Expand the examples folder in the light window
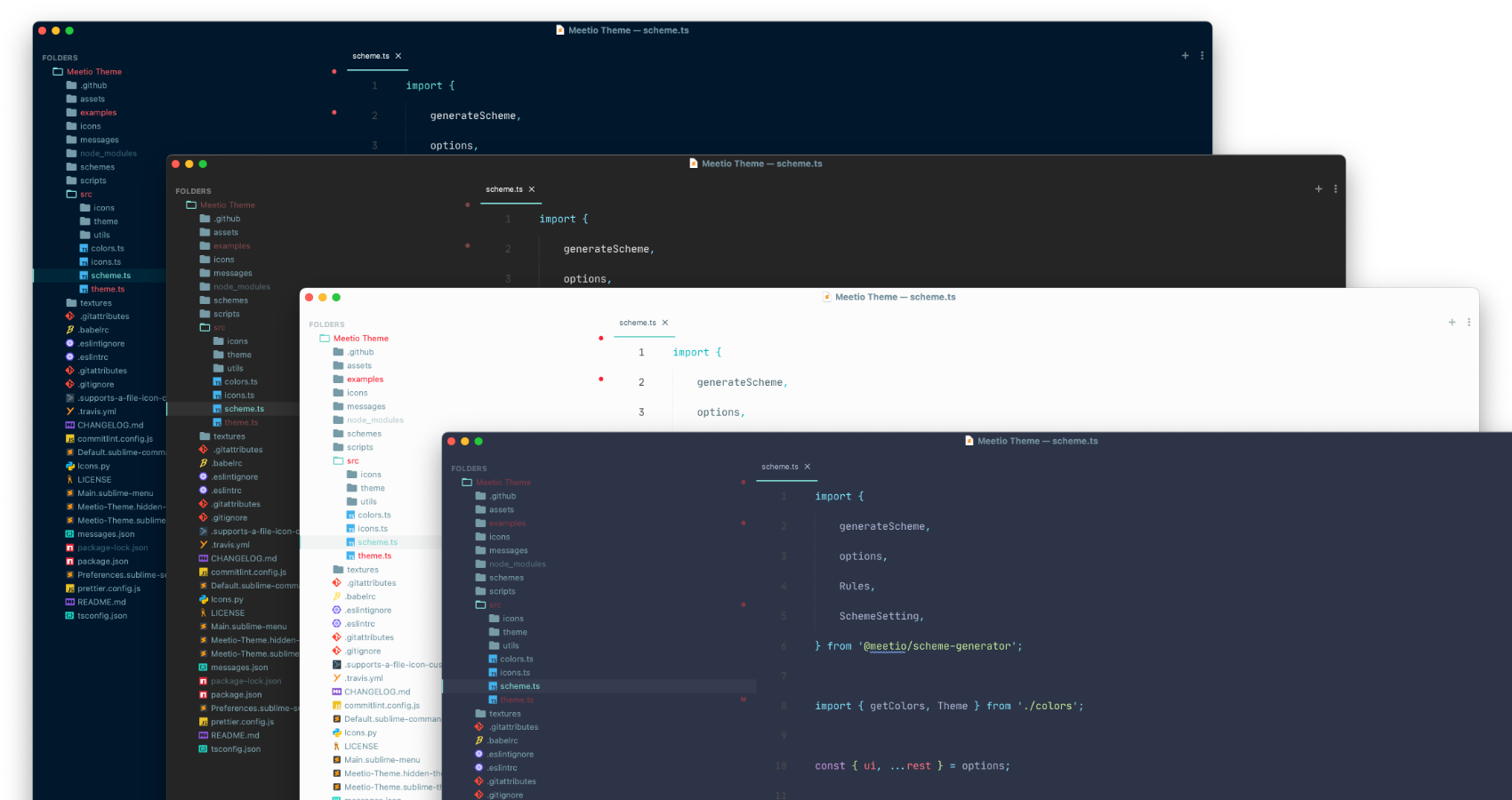The image size is (1512, 800). 338,380
